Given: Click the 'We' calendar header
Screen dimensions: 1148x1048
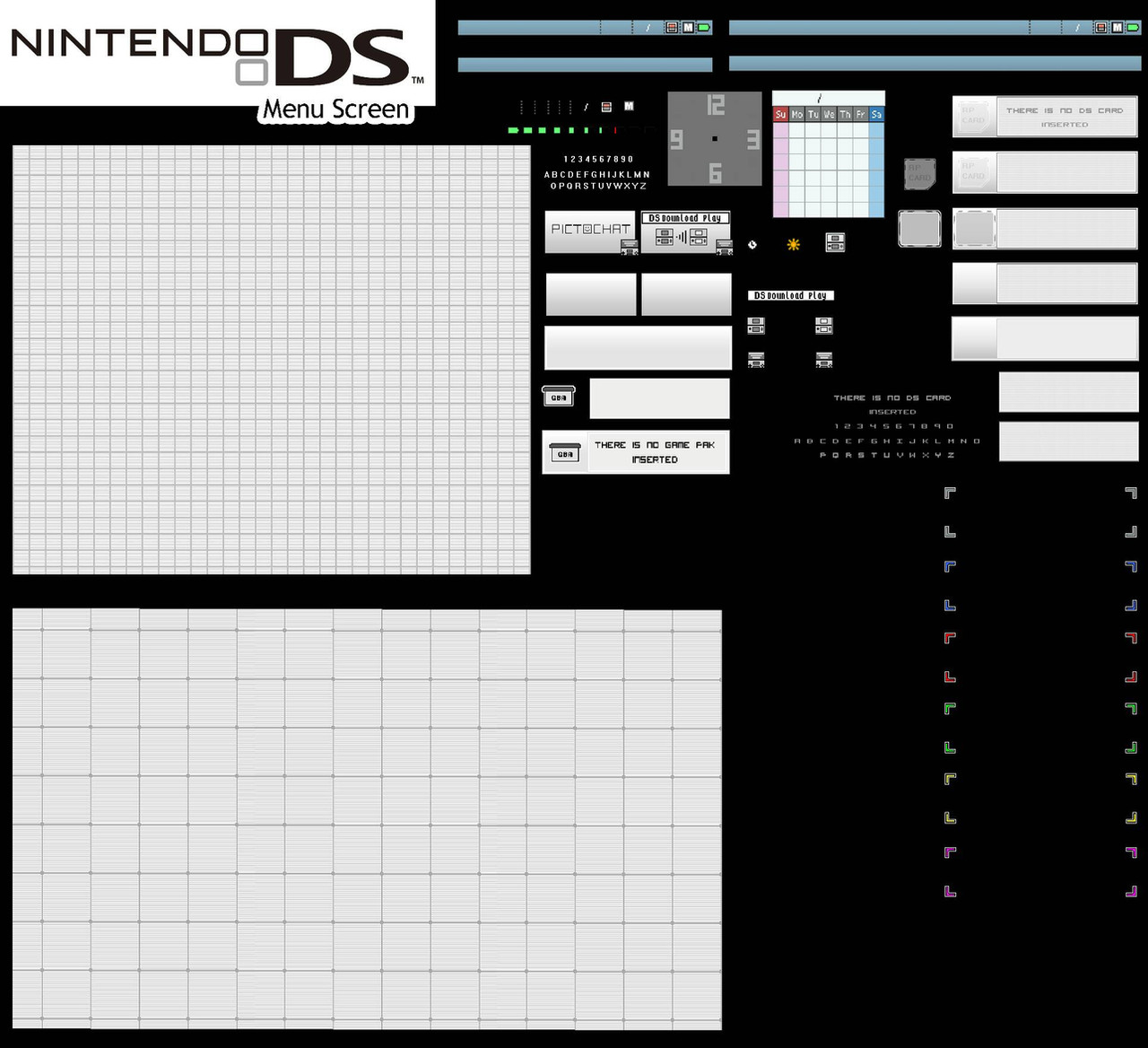Looking at the screenshot, I should pyautogui.click(x=829, y=114).
